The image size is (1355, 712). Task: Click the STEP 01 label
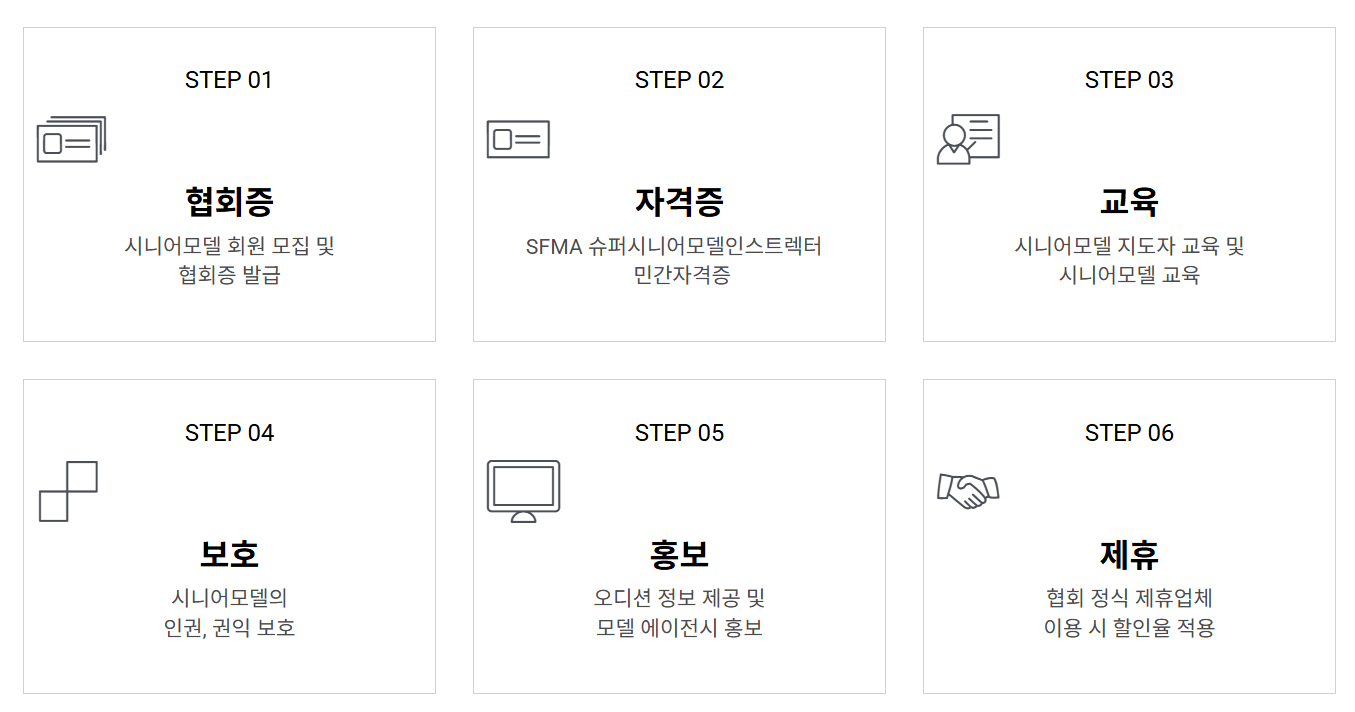229,80
